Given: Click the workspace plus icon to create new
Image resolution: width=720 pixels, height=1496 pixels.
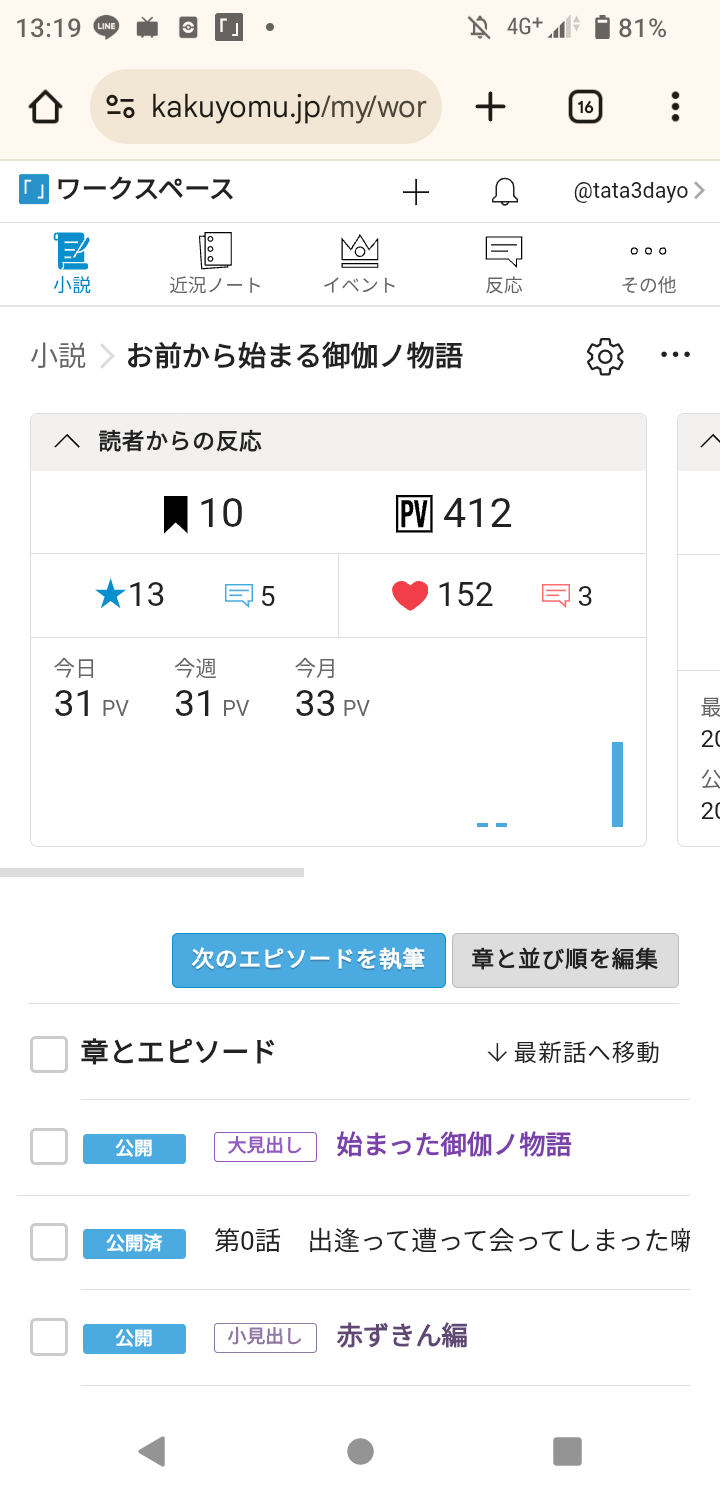Looking at the screenshot, I should click(x=415, y=192).
